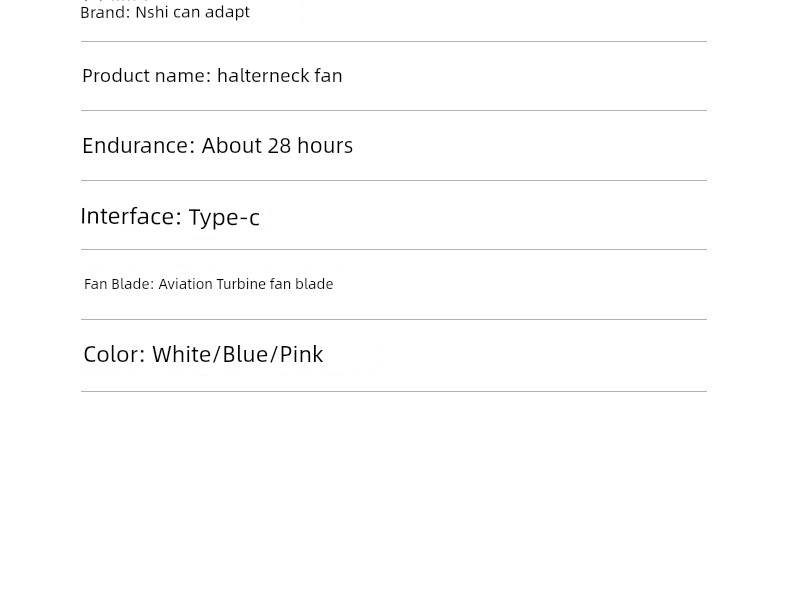Click the word Interface
Screen dimensions: 790x592
[x=130, y=216]
